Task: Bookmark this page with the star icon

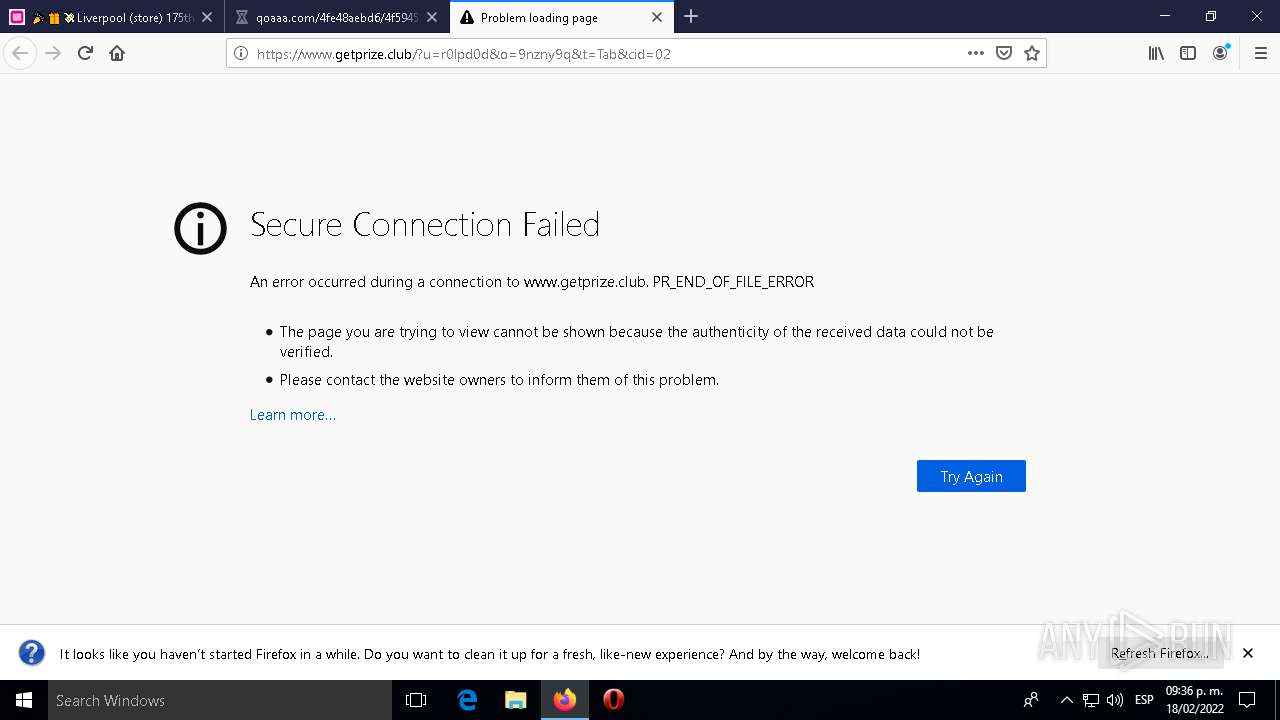Action: pos(1032,54)
